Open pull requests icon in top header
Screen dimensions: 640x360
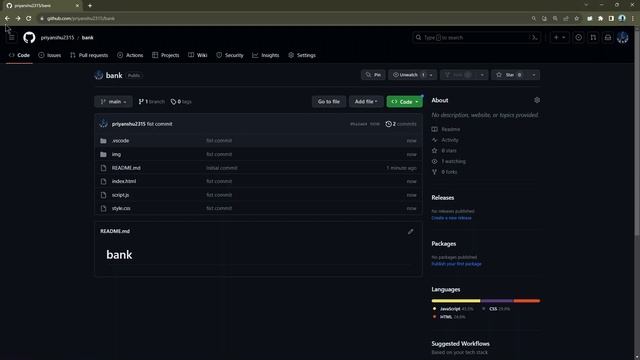click(x=593, y=38)
